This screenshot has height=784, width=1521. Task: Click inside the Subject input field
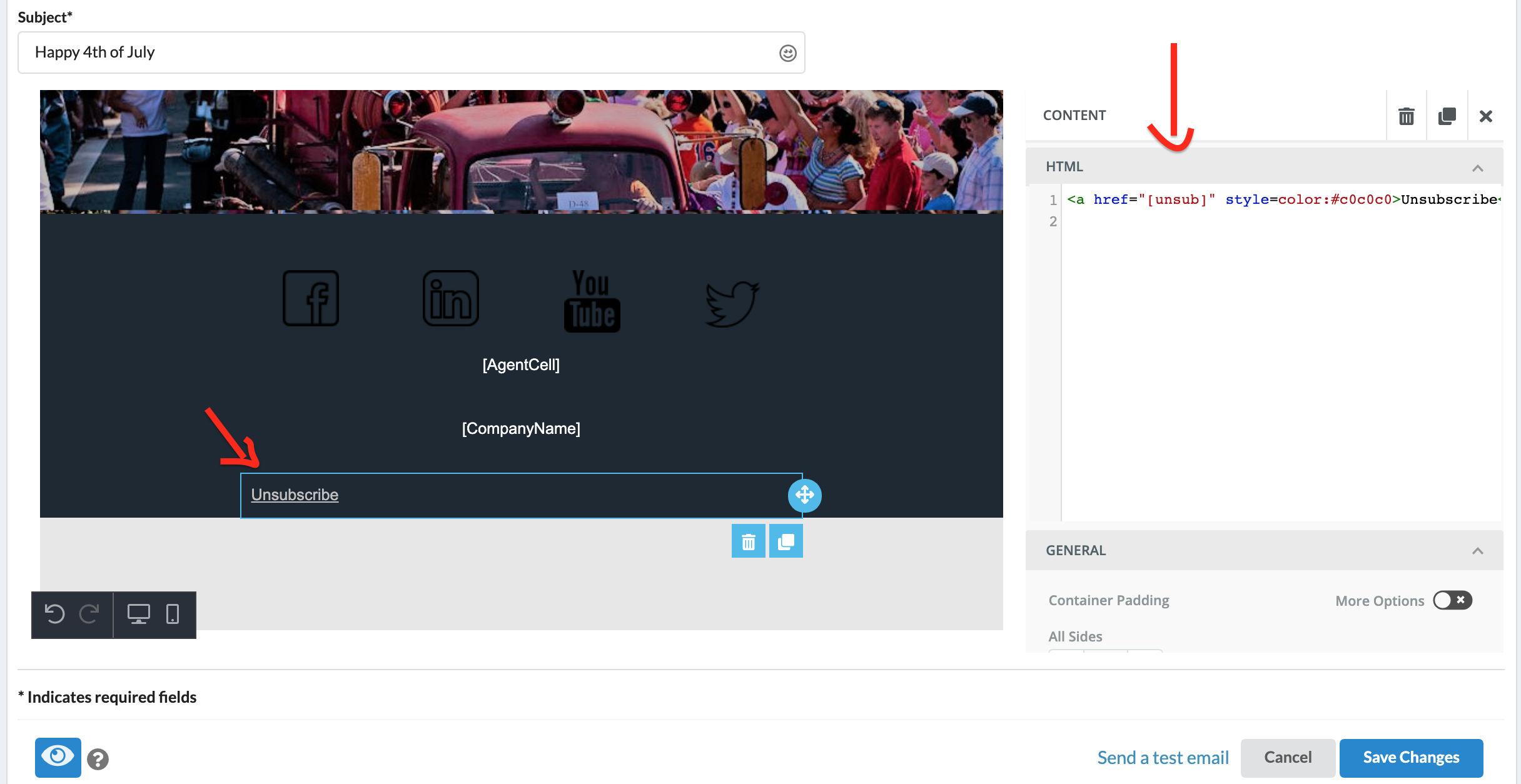coord(407,53)
